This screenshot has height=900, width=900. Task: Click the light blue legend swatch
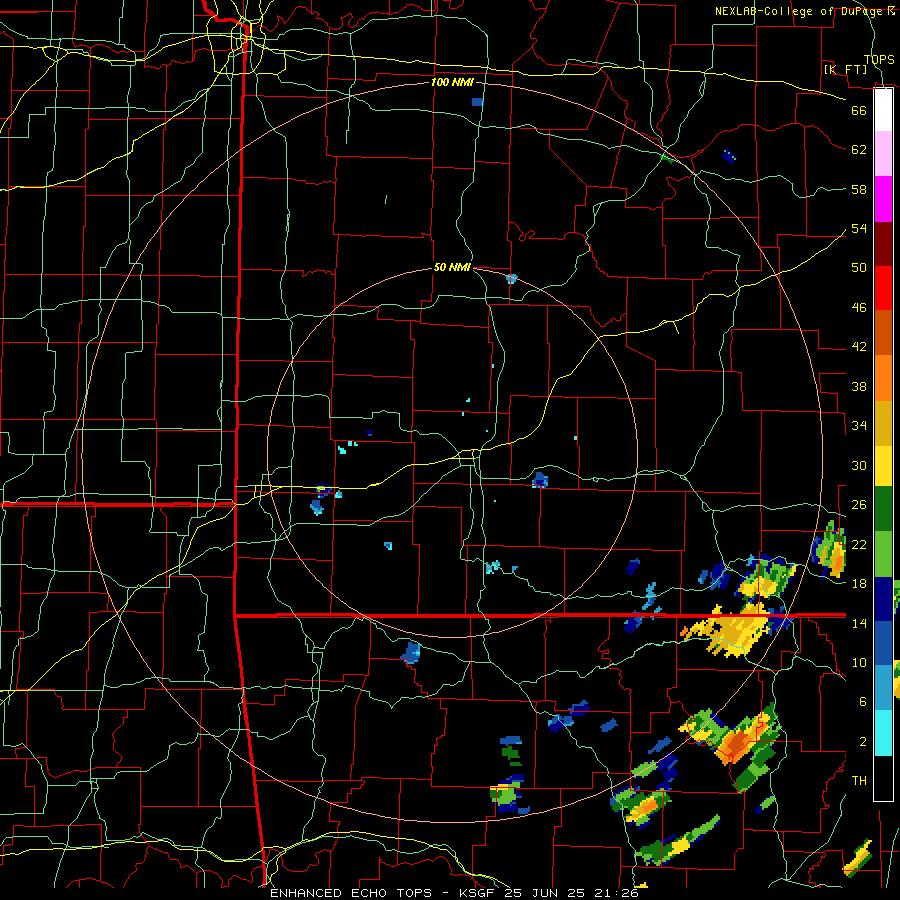(x=883, y=688)
